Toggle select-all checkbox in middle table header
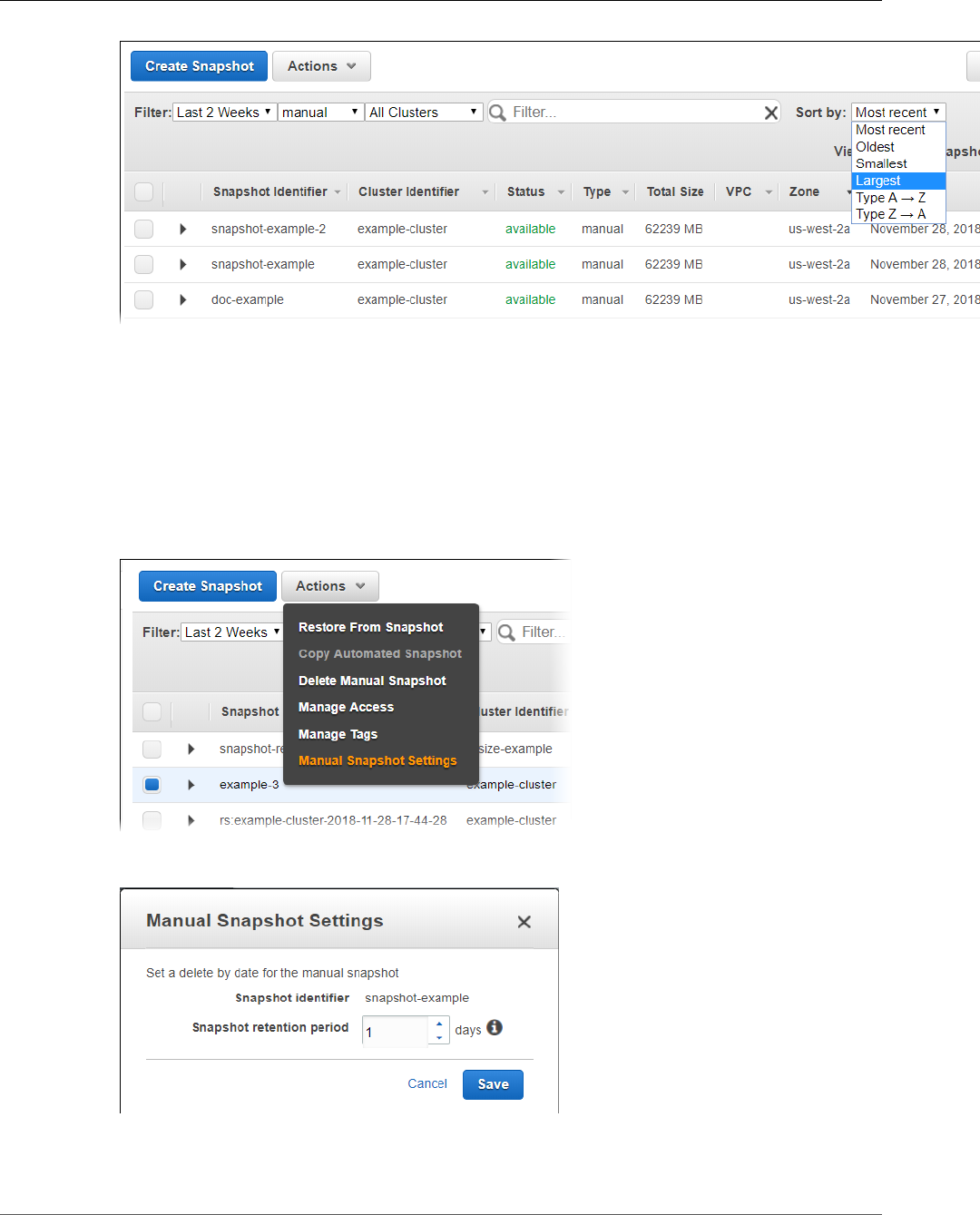This screenshot has height=1215, width=980. [x=152, y=711]
